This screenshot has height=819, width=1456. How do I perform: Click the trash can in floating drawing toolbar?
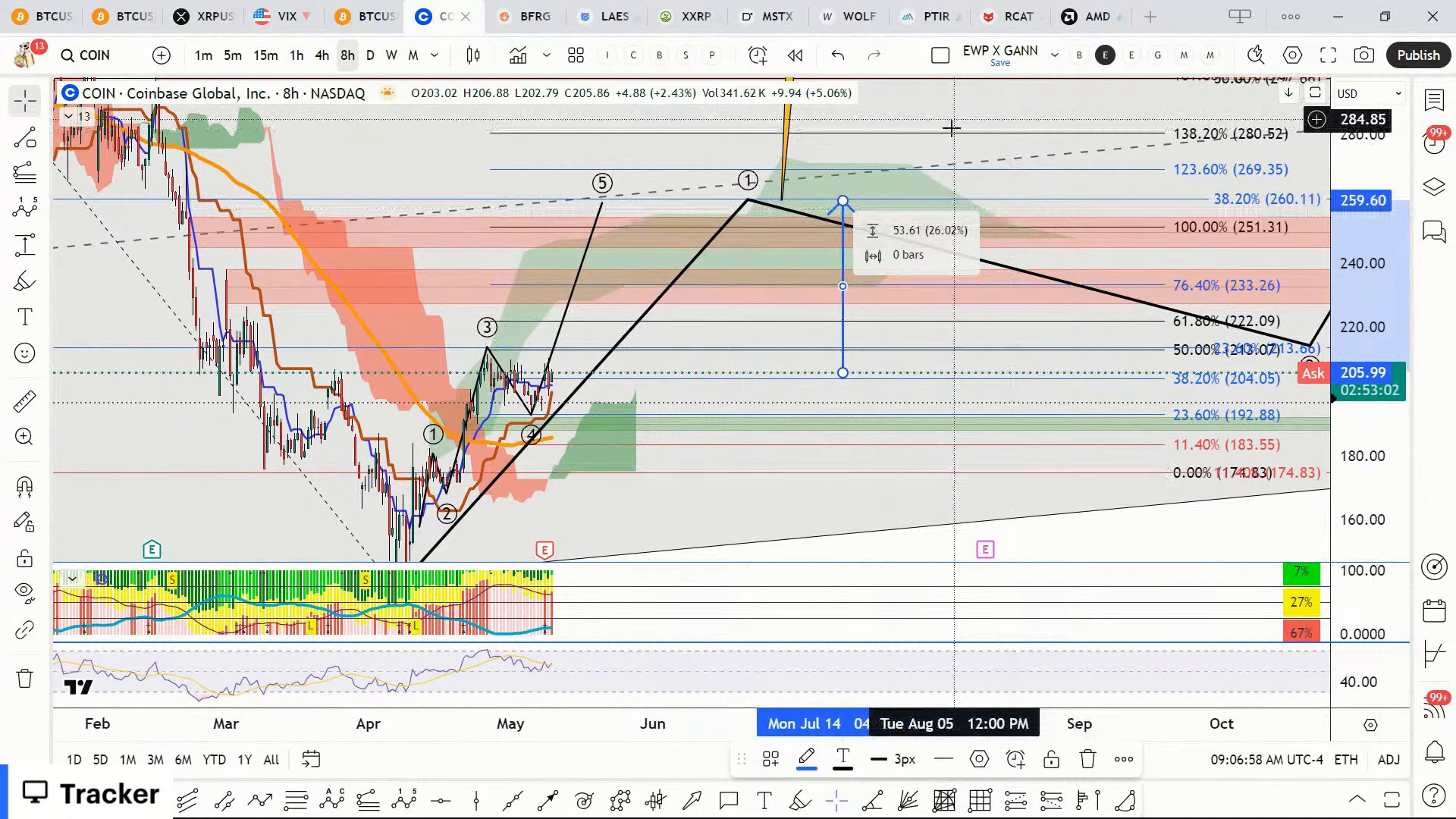coord(1087,759)
